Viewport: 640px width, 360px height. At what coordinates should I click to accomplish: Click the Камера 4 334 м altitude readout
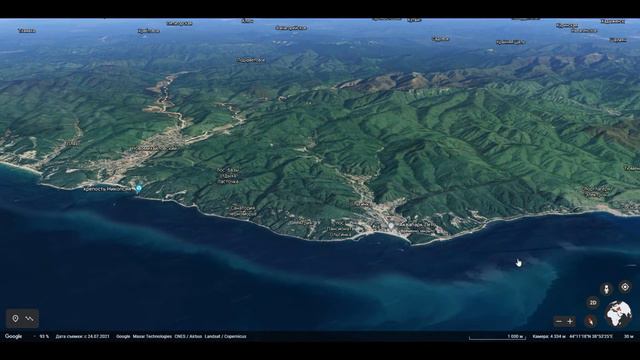click(x=549, y=336)
